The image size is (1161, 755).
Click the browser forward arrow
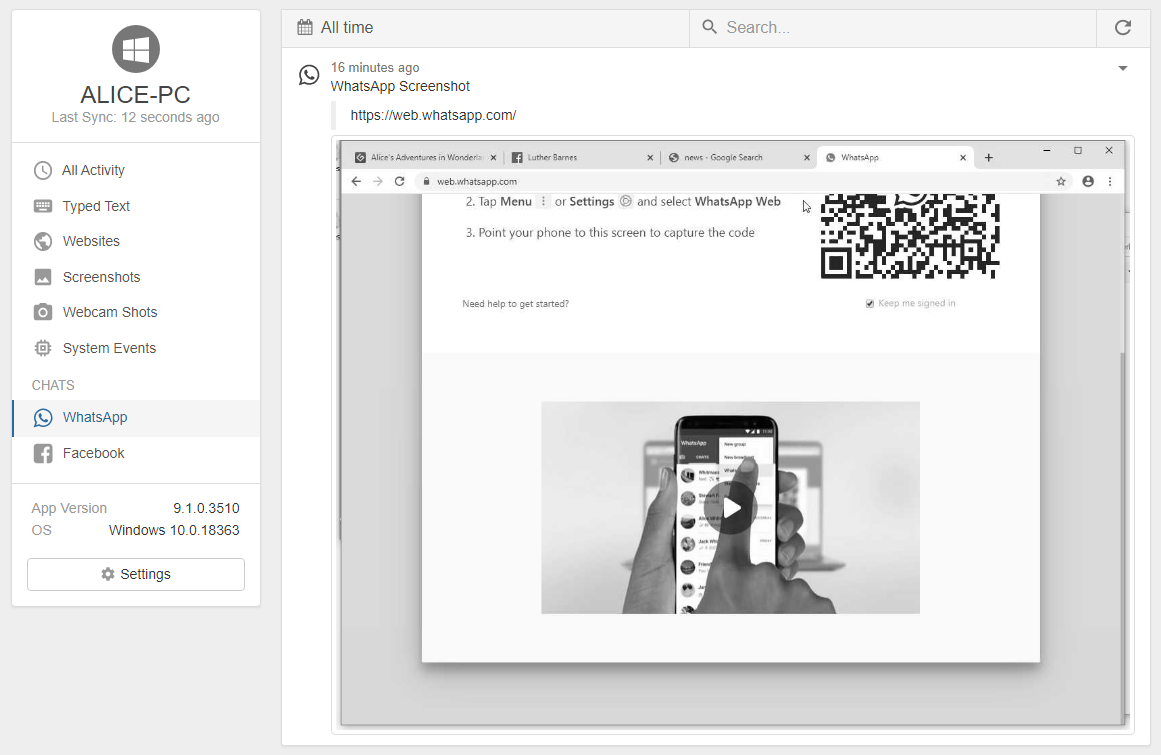378,181
